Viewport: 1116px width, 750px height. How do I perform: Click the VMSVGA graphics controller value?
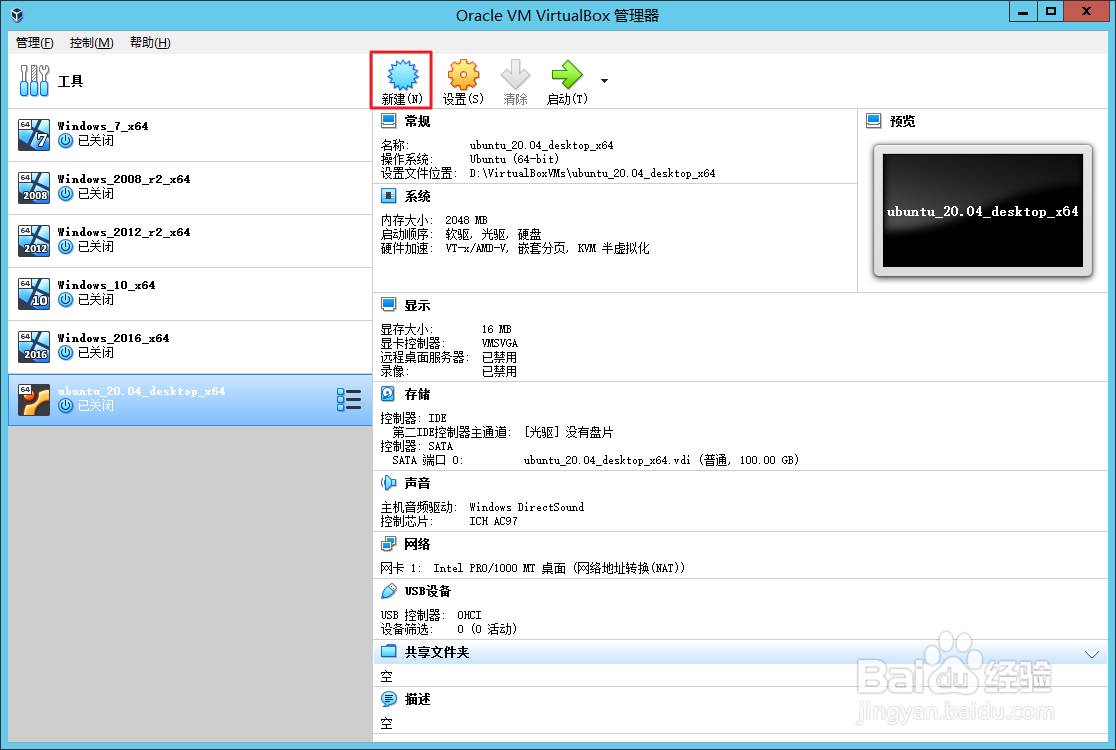(500, 343)
